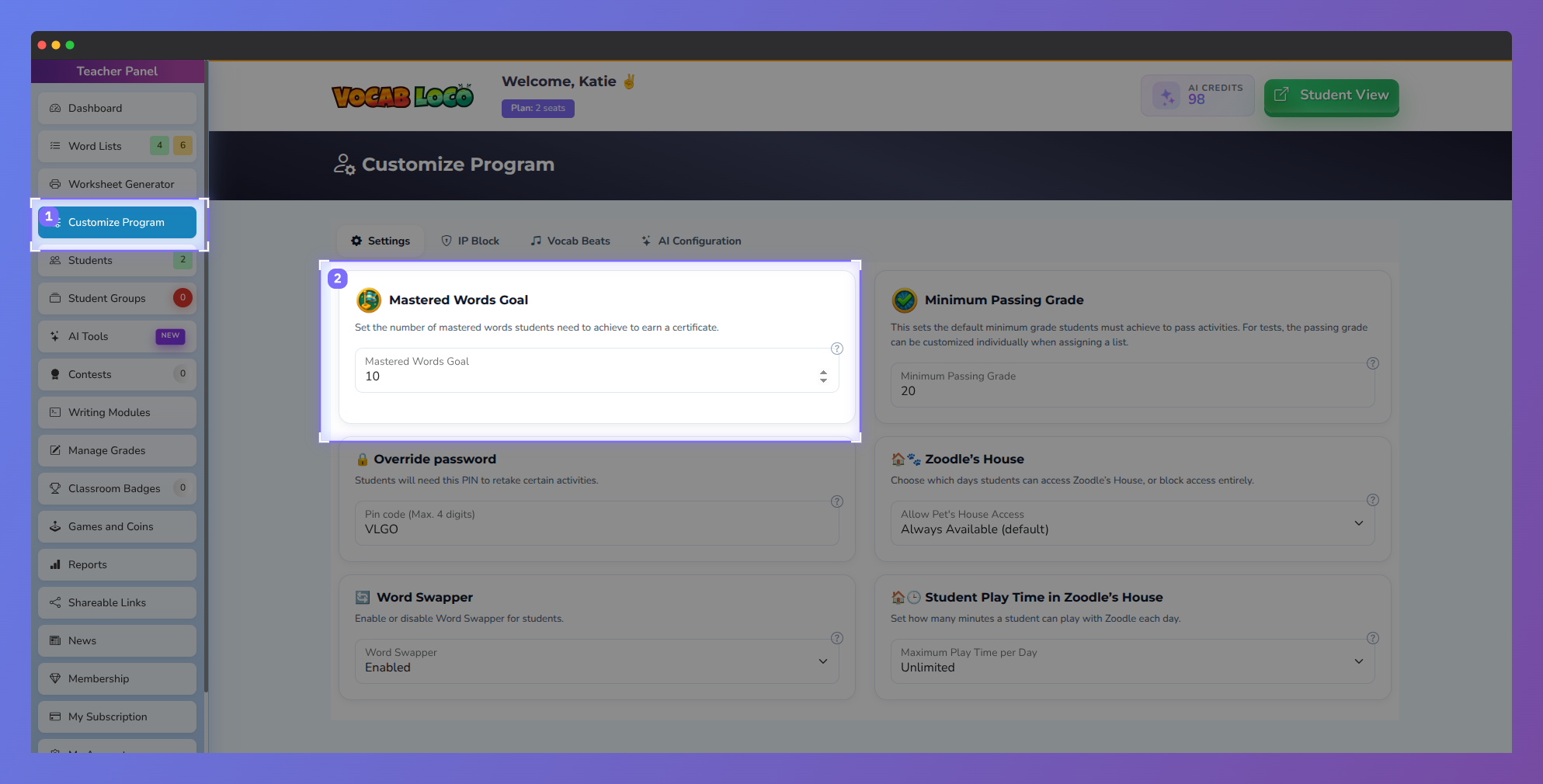This screenshot has height=784, width=1543.
Task: Go to Games and Coins
Action: (x=117, y=526)
